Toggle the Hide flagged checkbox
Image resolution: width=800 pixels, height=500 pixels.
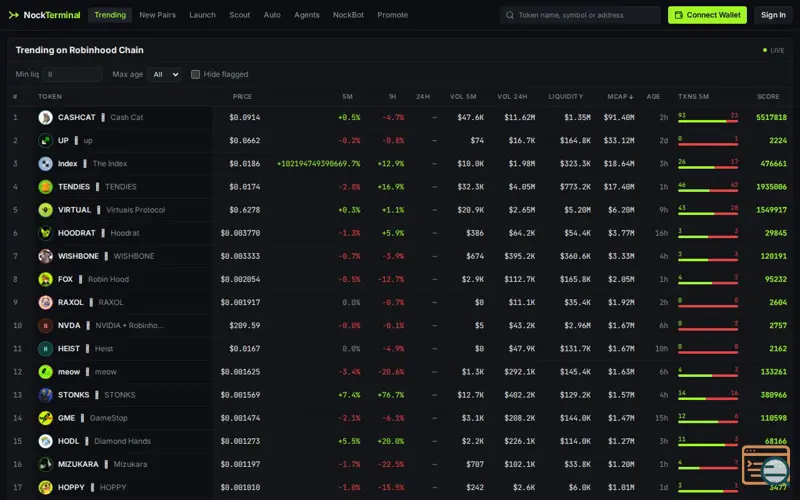(x=195, y=74)
